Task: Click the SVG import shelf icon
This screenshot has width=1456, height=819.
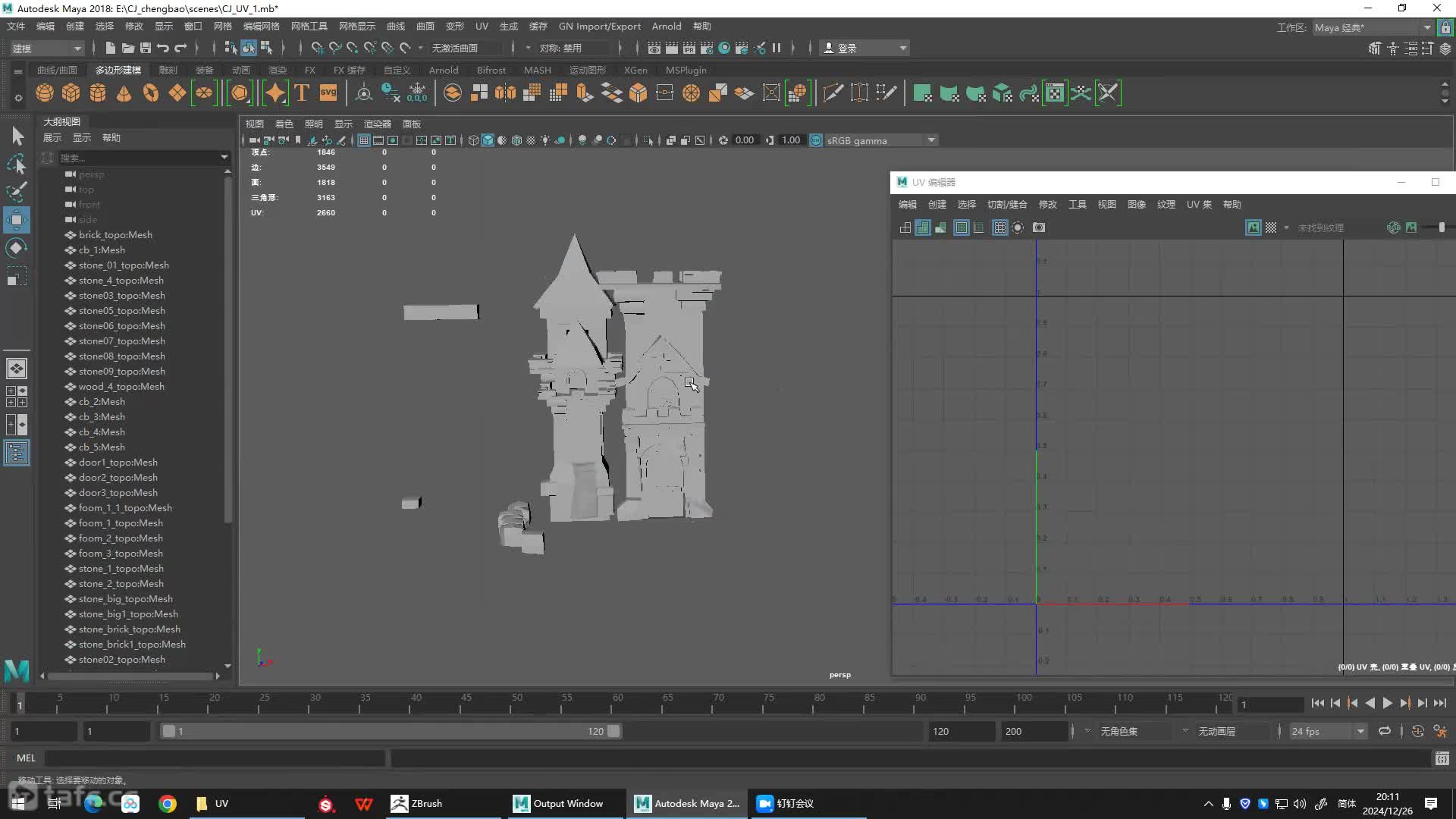Action: tap(328, 93)
